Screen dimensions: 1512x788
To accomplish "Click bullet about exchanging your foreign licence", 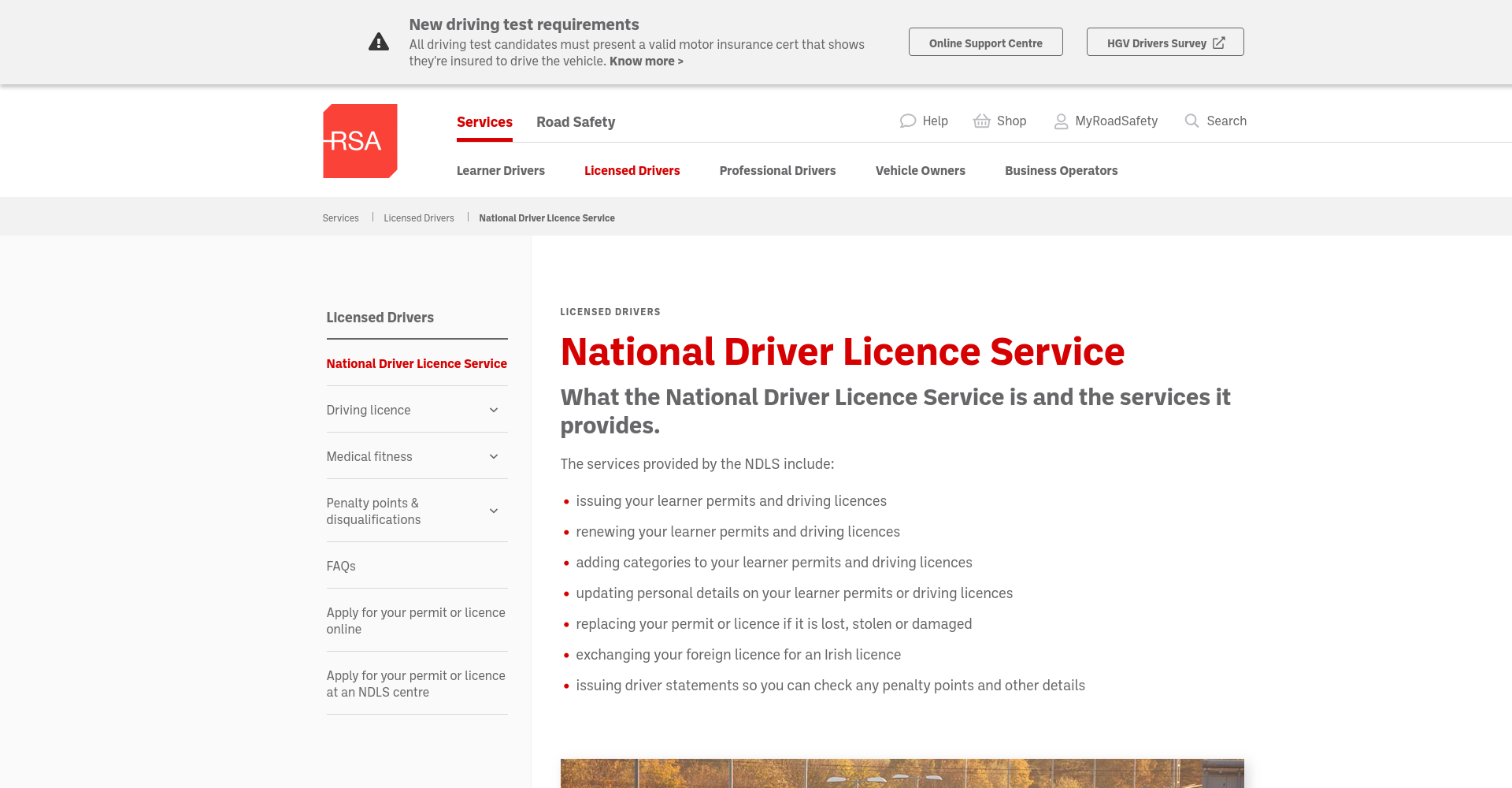I will point(739,655).
